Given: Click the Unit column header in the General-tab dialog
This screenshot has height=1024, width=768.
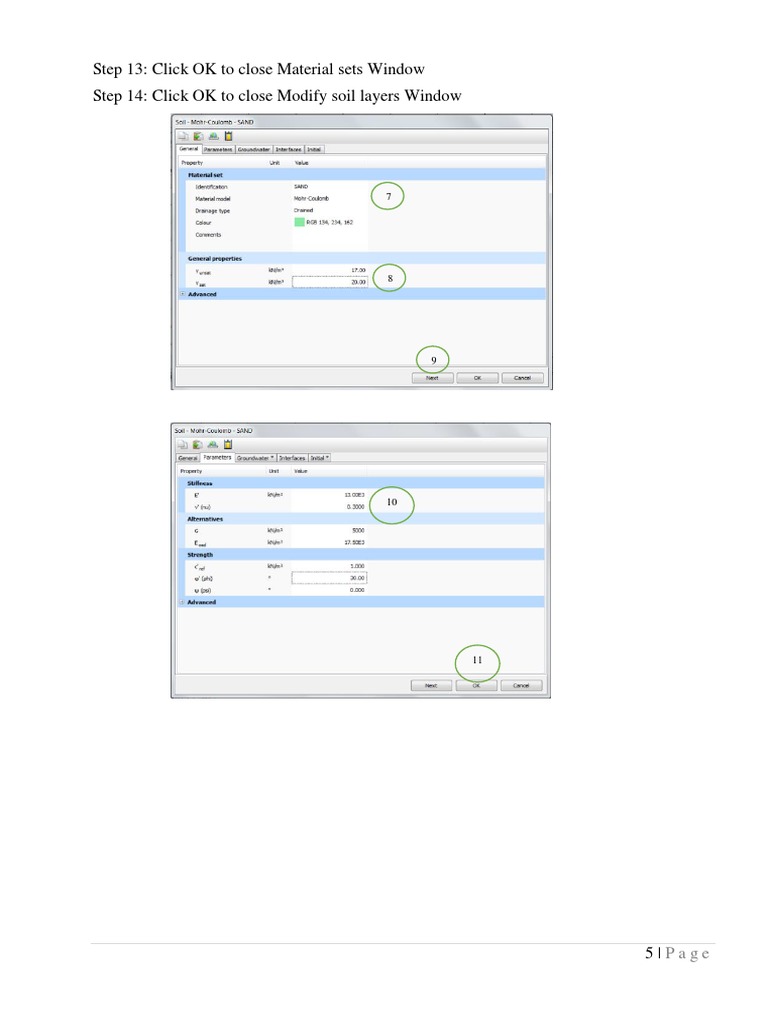Looking at the screenshot, I should click(x=275, y=163).
